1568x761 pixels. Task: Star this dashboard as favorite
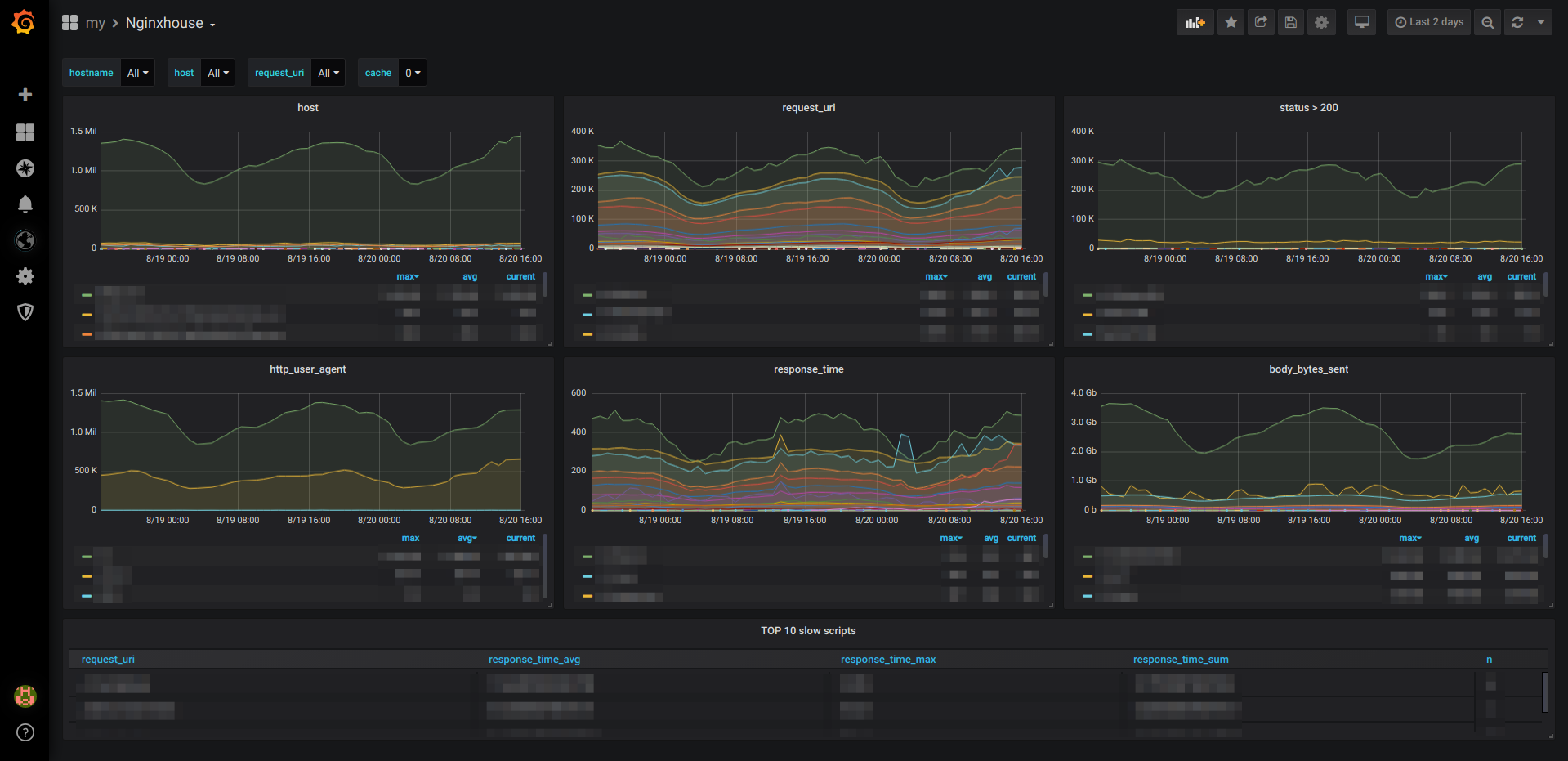coord(1231,22)
